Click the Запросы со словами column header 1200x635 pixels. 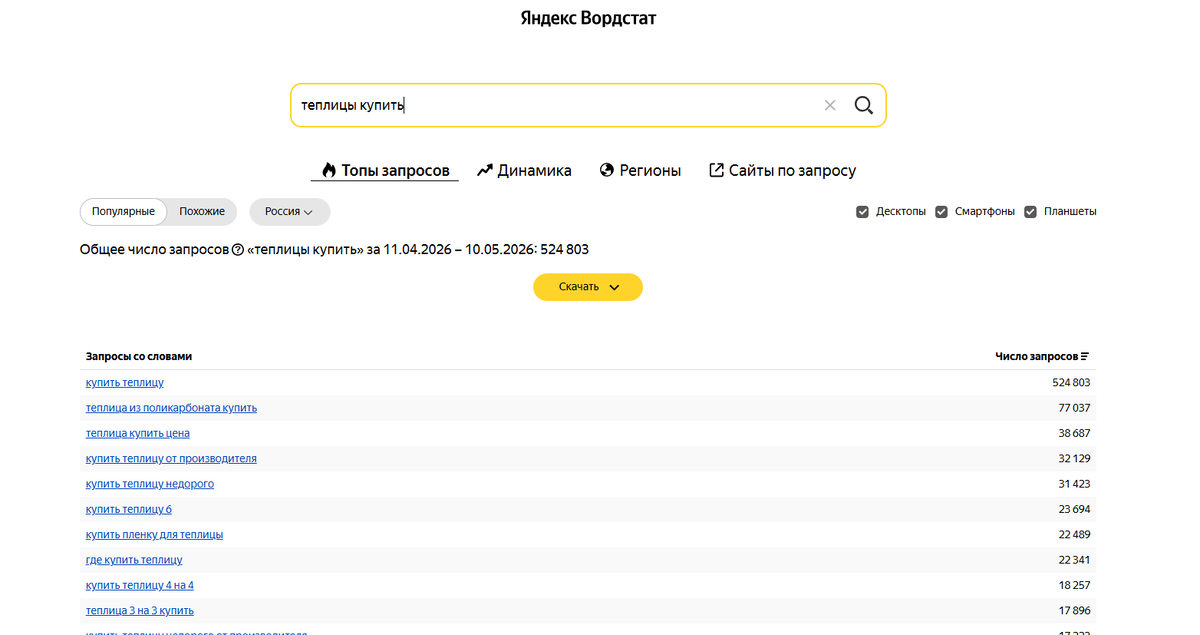139,356
